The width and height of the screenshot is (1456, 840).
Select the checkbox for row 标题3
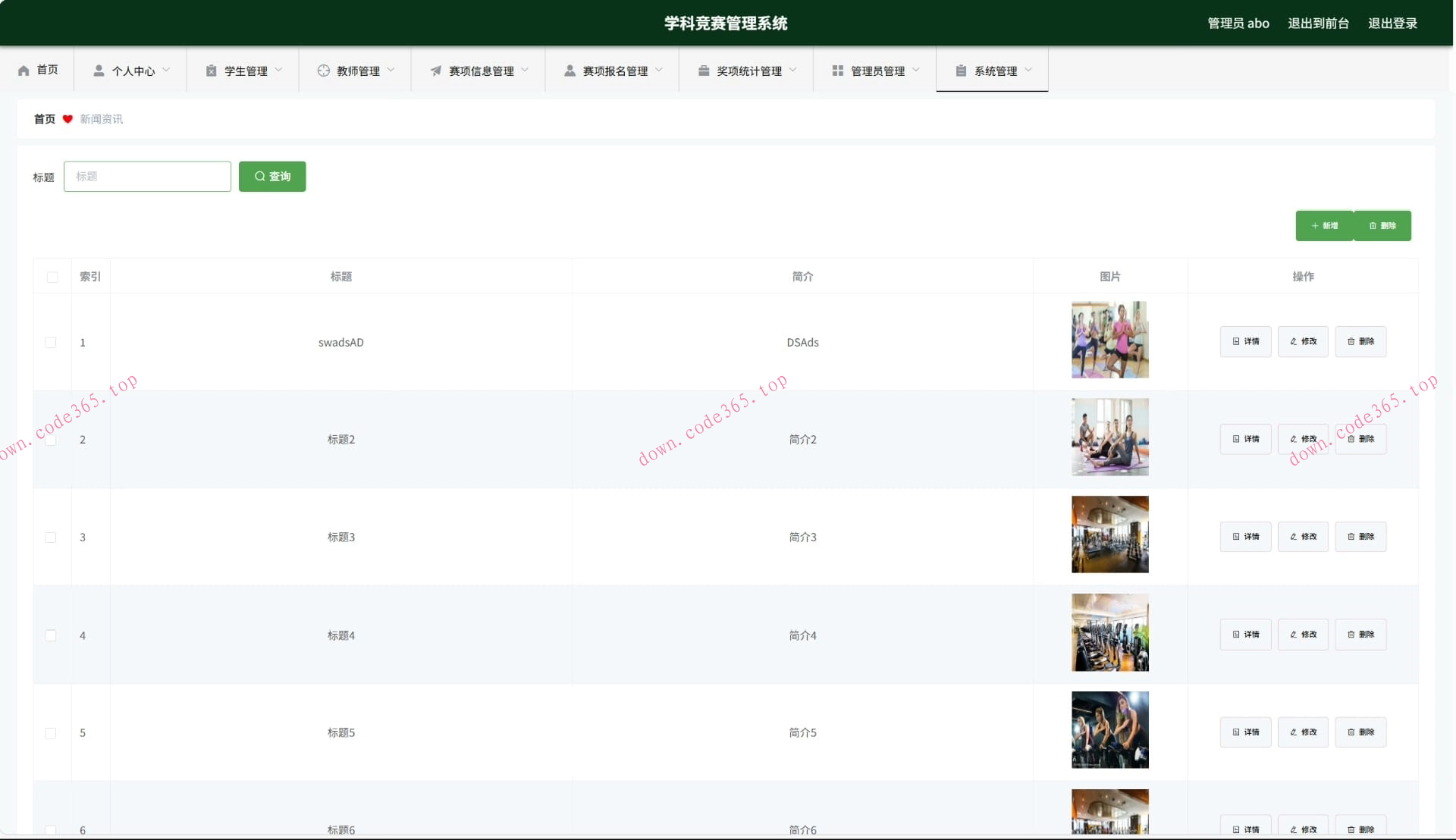pos(51,538)
